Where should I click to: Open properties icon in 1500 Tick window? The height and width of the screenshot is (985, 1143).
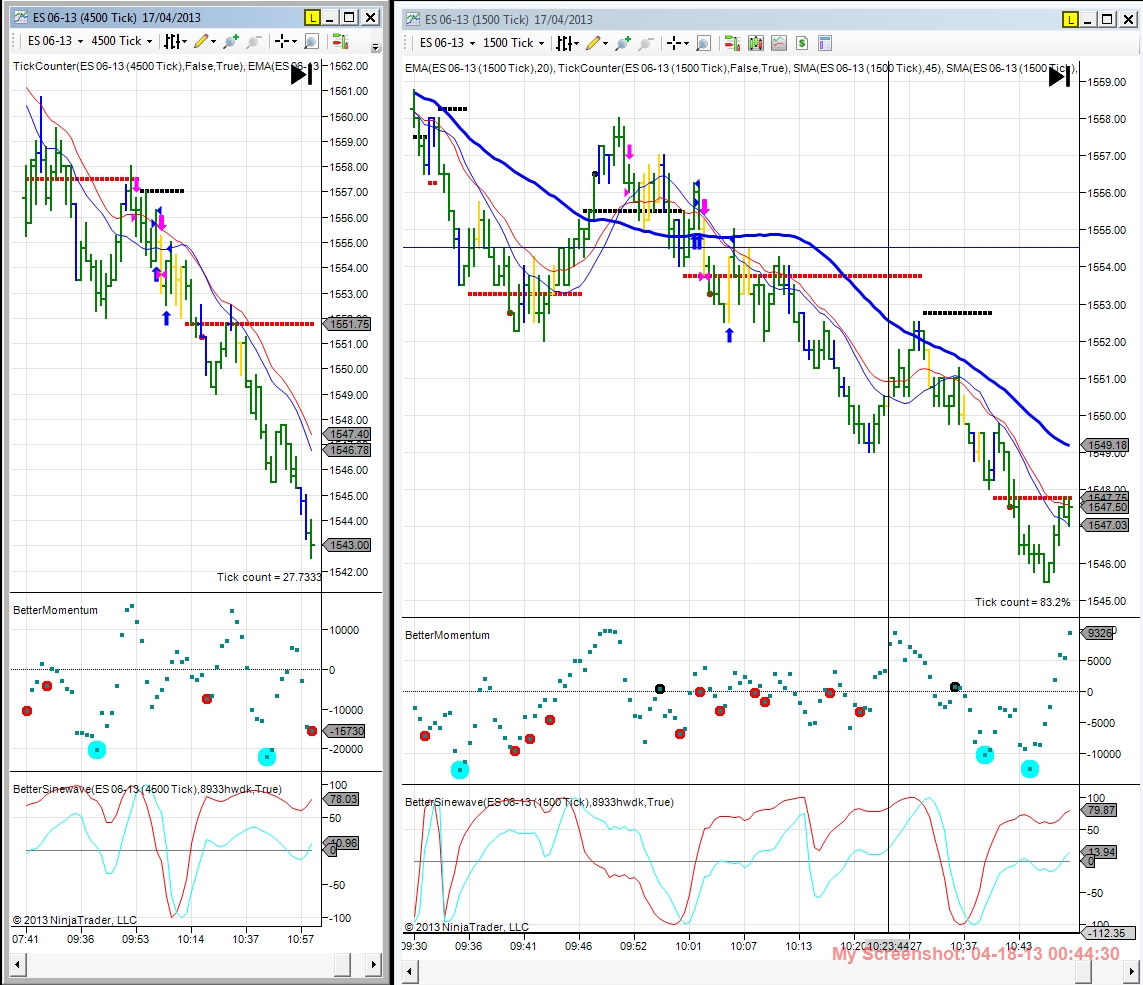point(825,44)
